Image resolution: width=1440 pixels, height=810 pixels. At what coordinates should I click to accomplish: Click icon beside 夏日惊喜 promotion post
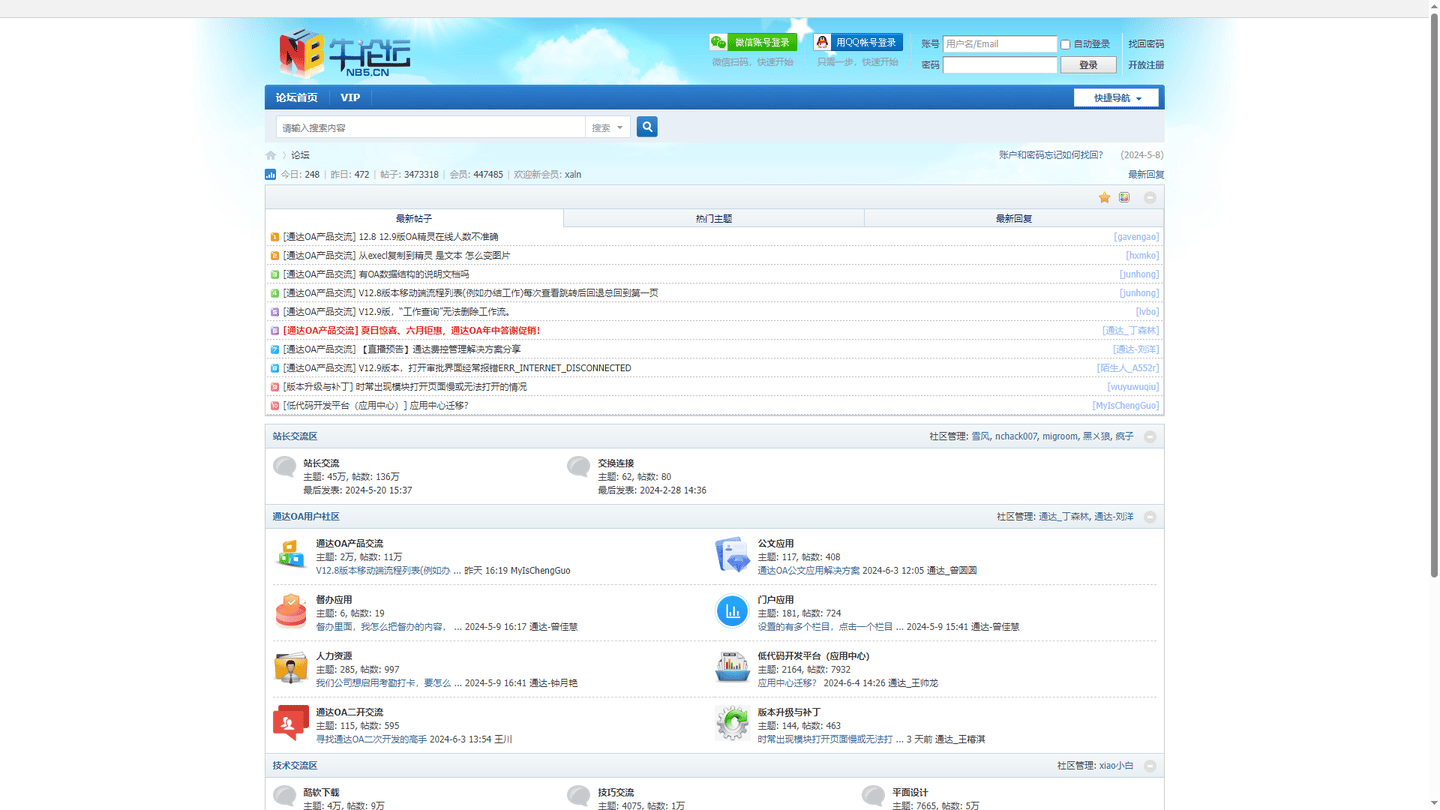275,331
